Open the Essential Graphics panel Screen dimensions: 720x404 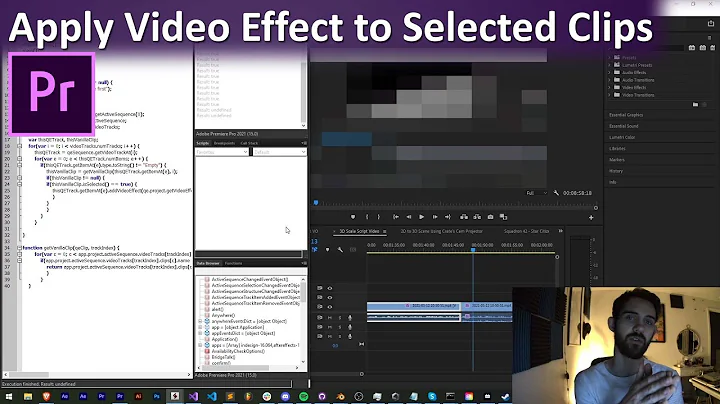[626, 115]
